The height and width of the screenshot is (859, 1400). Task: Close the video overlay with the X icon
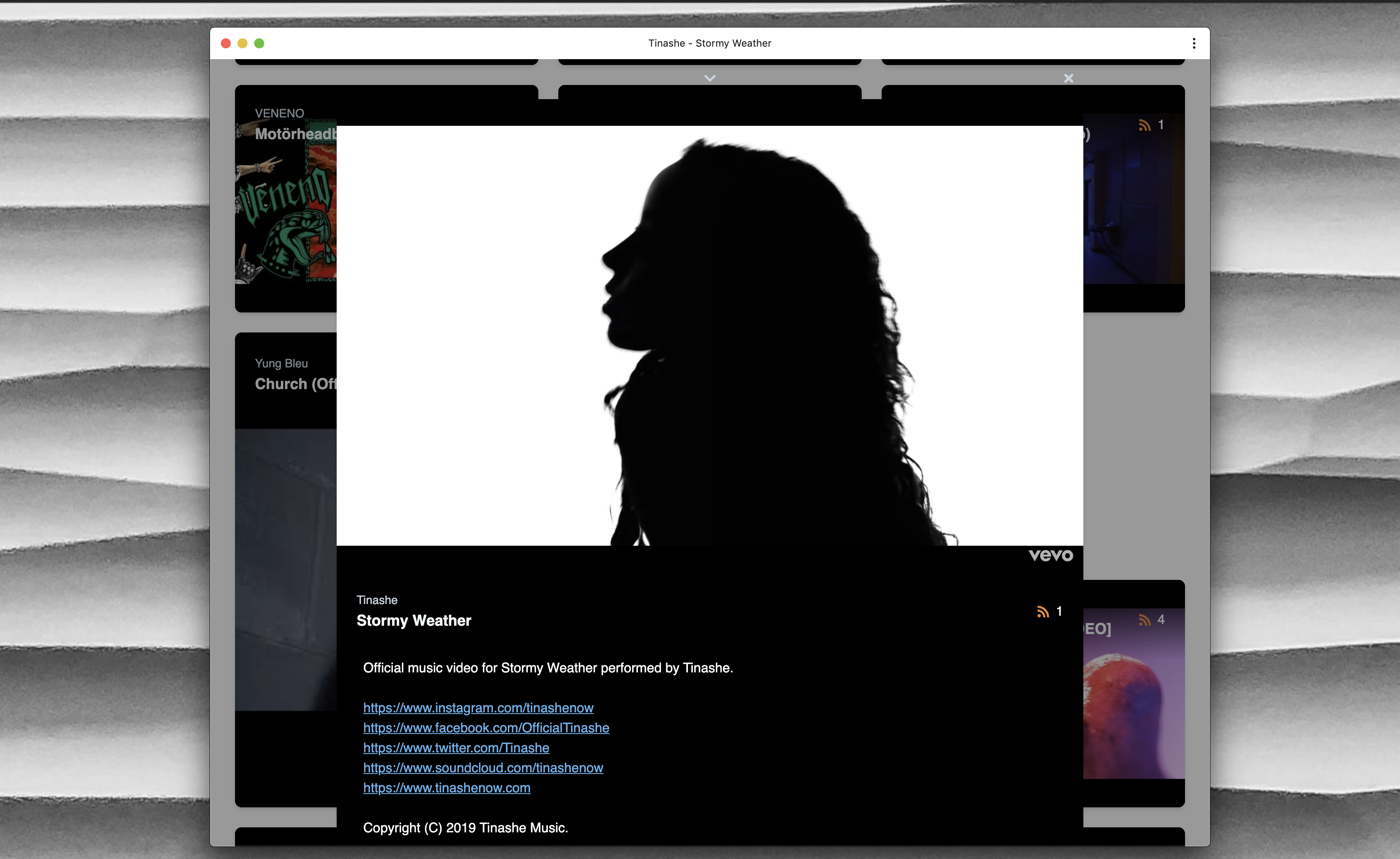(1068, 78)
